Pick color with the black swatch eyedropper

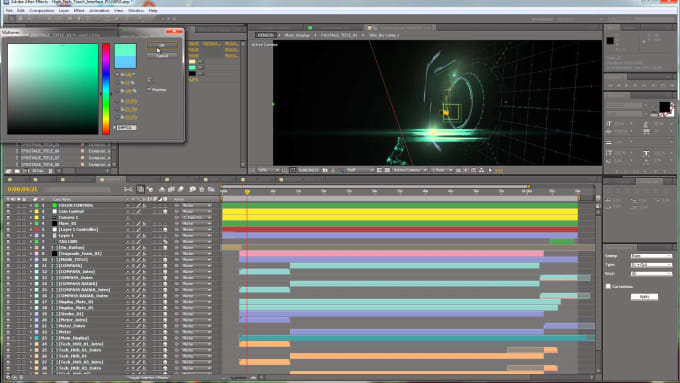200,74
